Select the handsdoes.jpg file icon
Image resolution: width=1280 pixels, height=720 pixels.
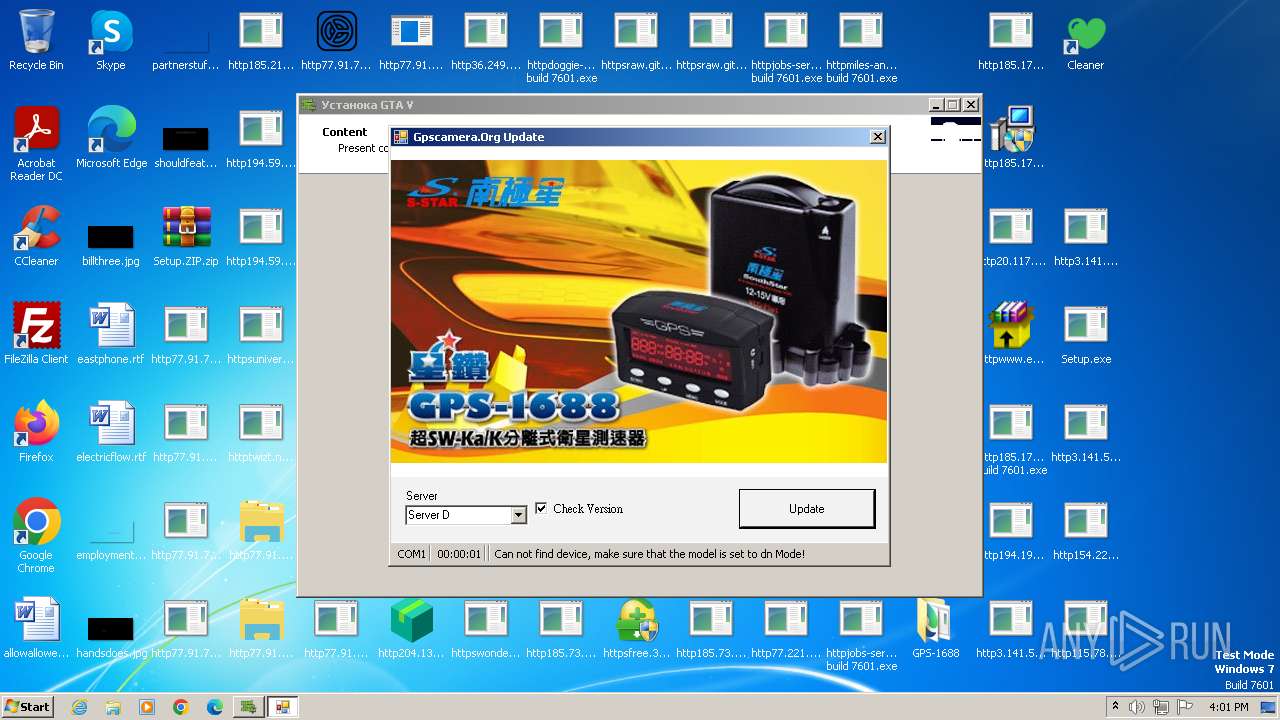[x=111, y=638]
